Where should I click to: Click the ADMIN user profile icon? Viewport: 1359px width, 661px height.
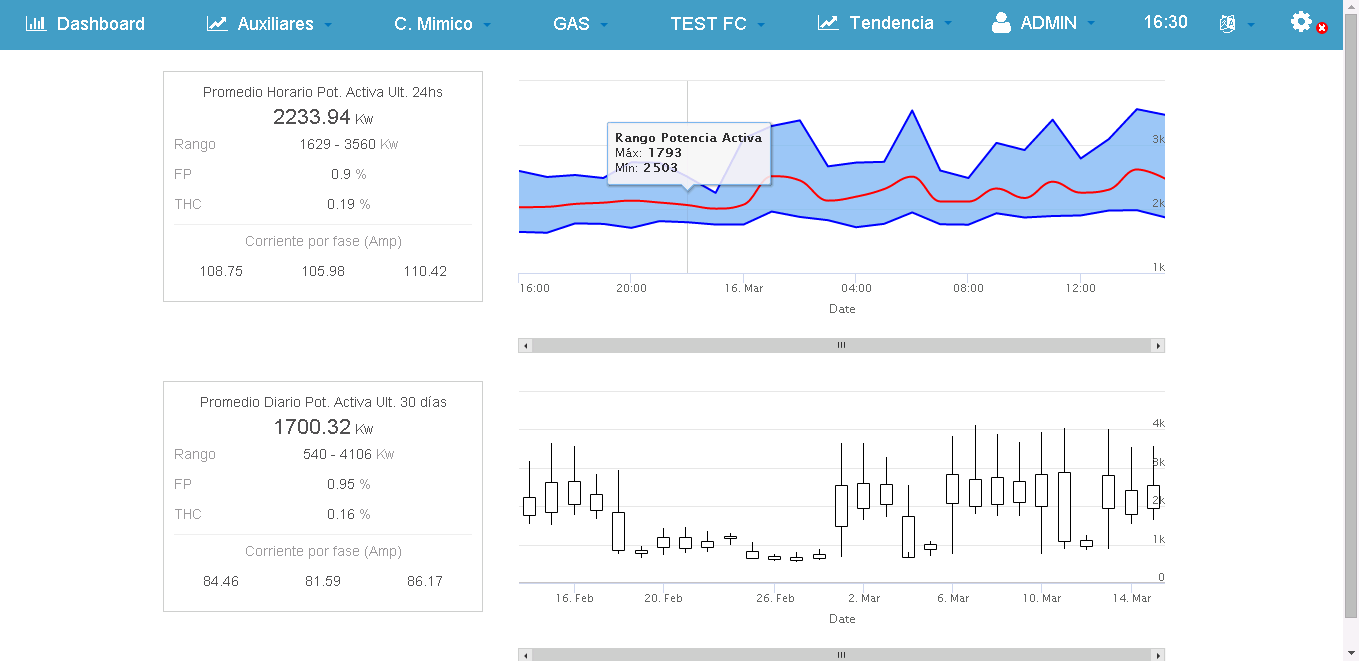1001,23
